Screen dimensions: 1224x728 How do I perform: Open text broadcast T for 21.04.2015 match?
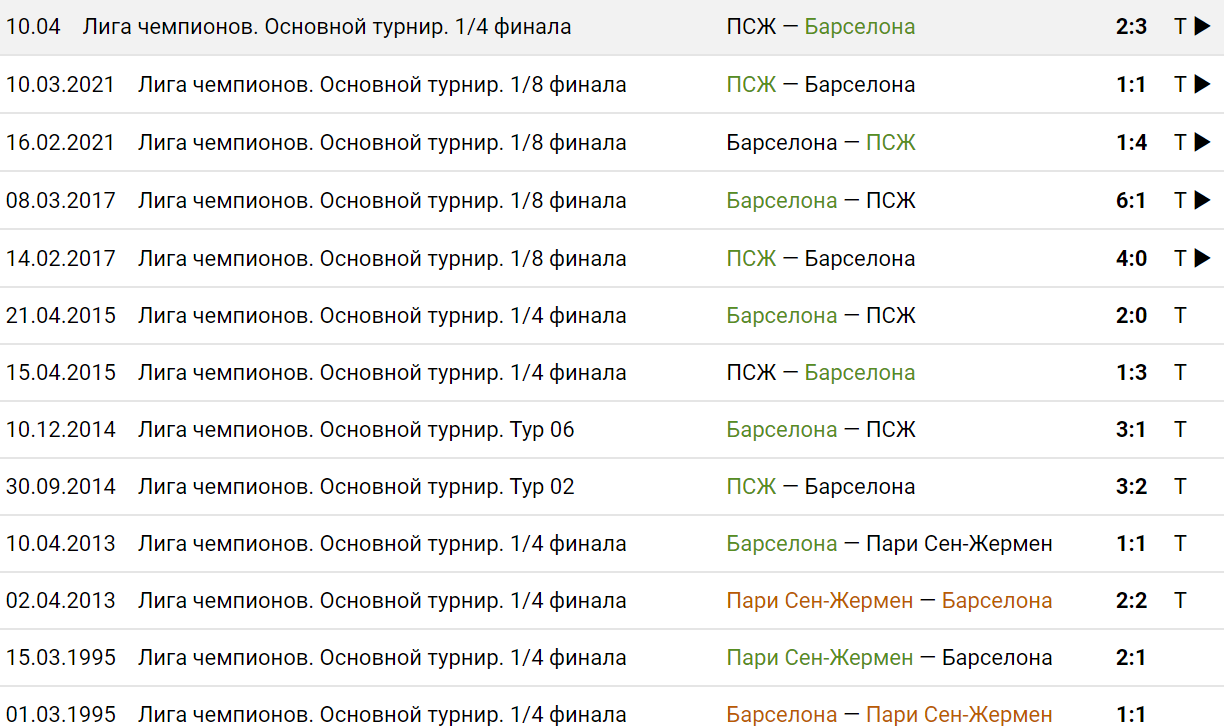[x=1180, y=316]
